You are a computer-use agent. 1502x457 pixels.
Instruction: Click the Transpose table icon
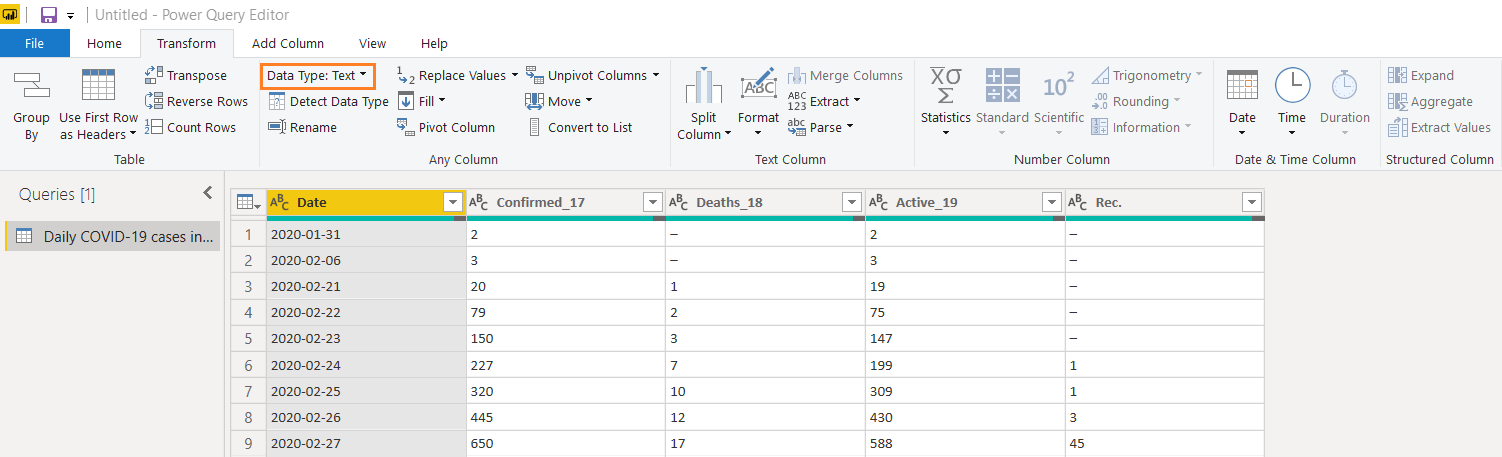pyautogui.click(x=154, y=75)
